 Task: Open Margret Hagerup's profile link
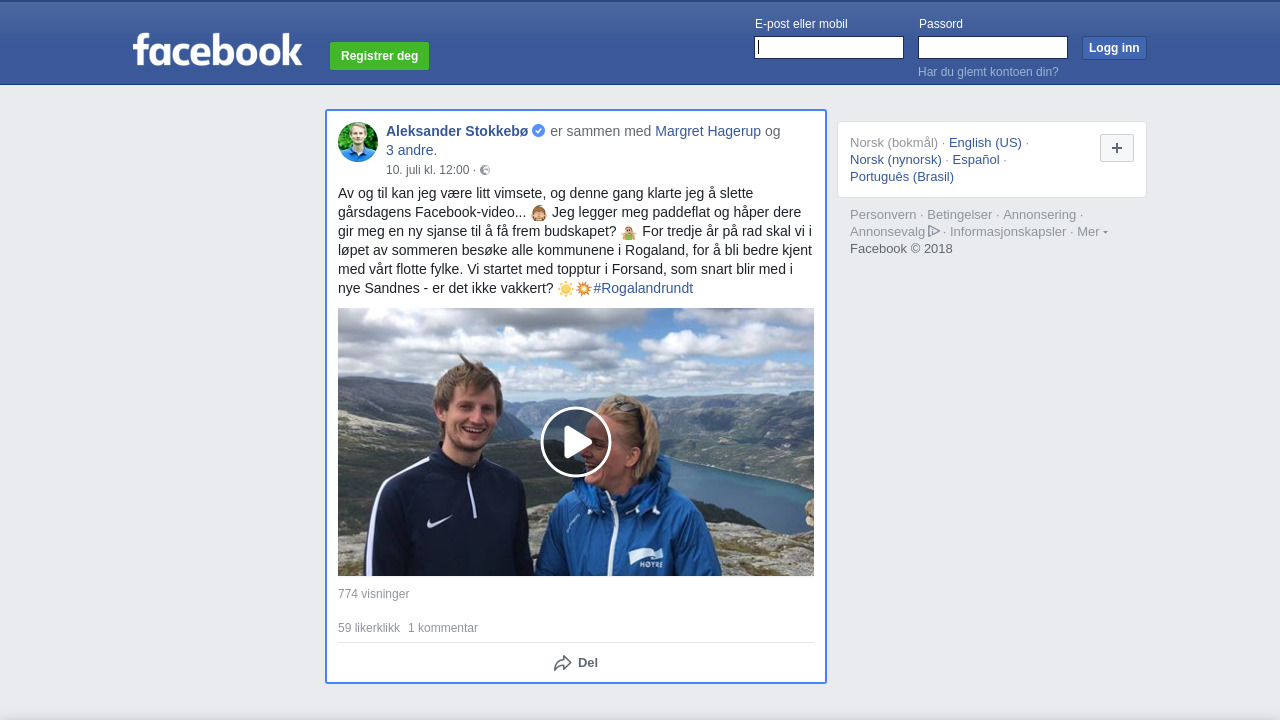(708, 131)
